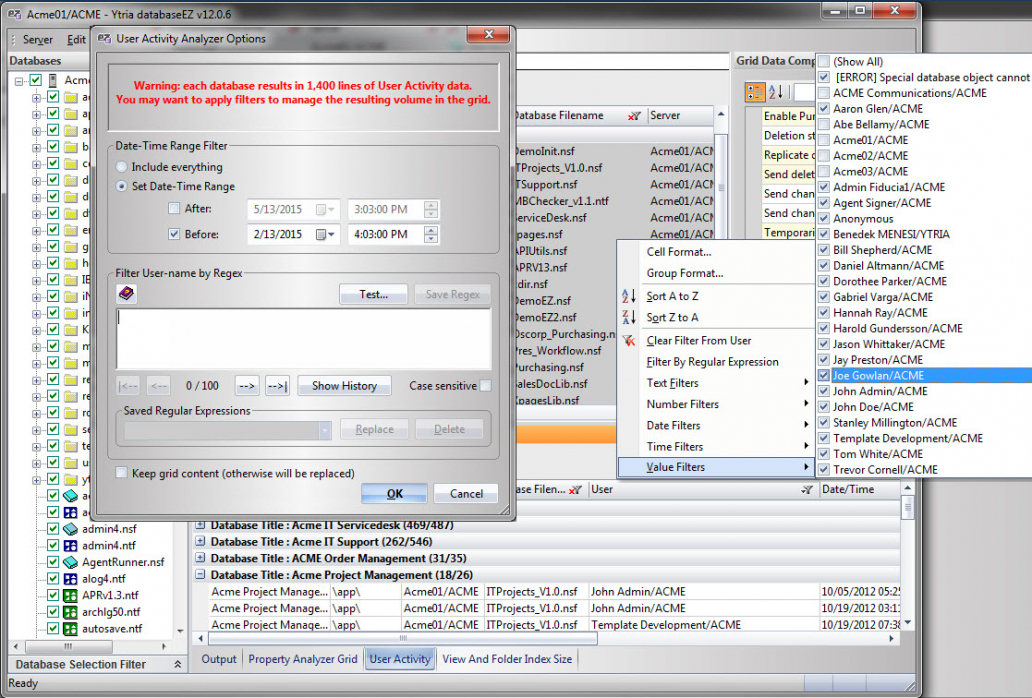Expand the ACME Order Management group
This screenshot has width=1032, height=698.
(199, 558)
